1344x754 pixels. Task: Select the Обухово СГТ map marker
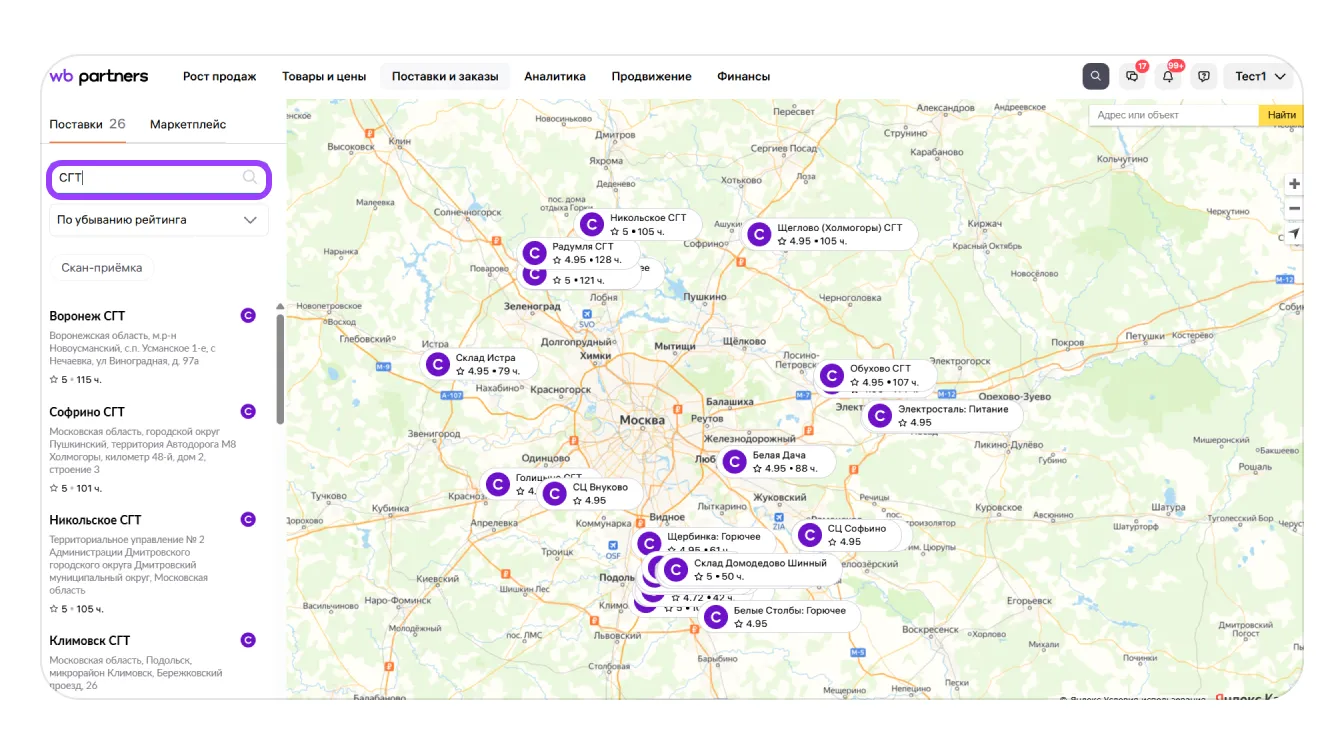tap(877, 375)
